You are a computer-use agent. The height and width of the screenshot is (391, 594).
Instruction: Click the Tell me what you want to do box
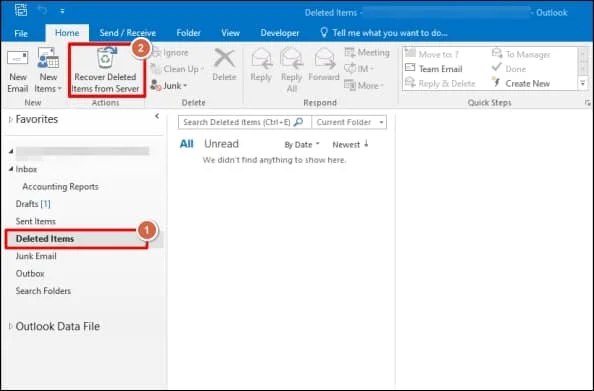pyautogui.click(x=383, y=33)
